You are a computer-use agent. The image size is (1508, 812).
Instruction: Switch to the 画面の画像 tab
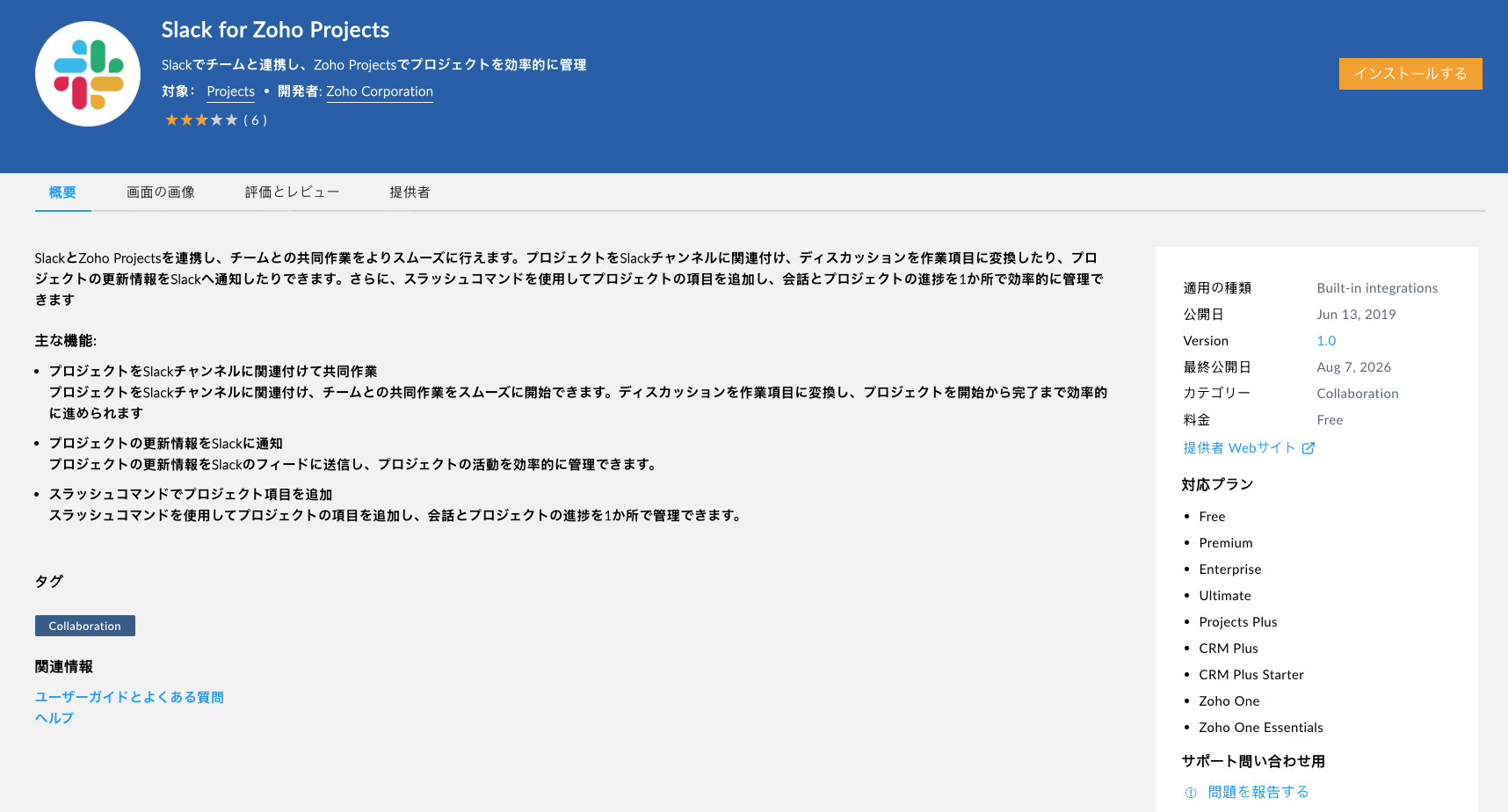[161, 192]
